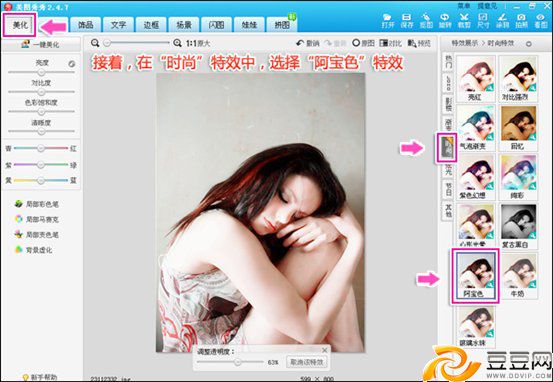This screenshot has height=382, width=553.
Task: Adjust the 色彩饱和度 saturation slider
Action: pyautogui.click(x=41, y=111)
